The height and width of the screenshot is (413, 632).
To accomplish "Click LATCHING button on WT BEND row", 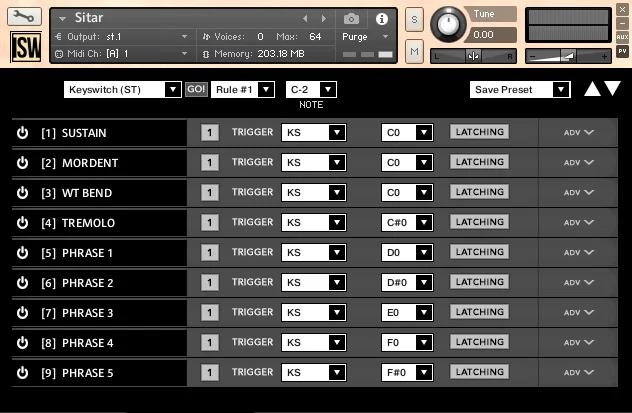I will 480,192.
